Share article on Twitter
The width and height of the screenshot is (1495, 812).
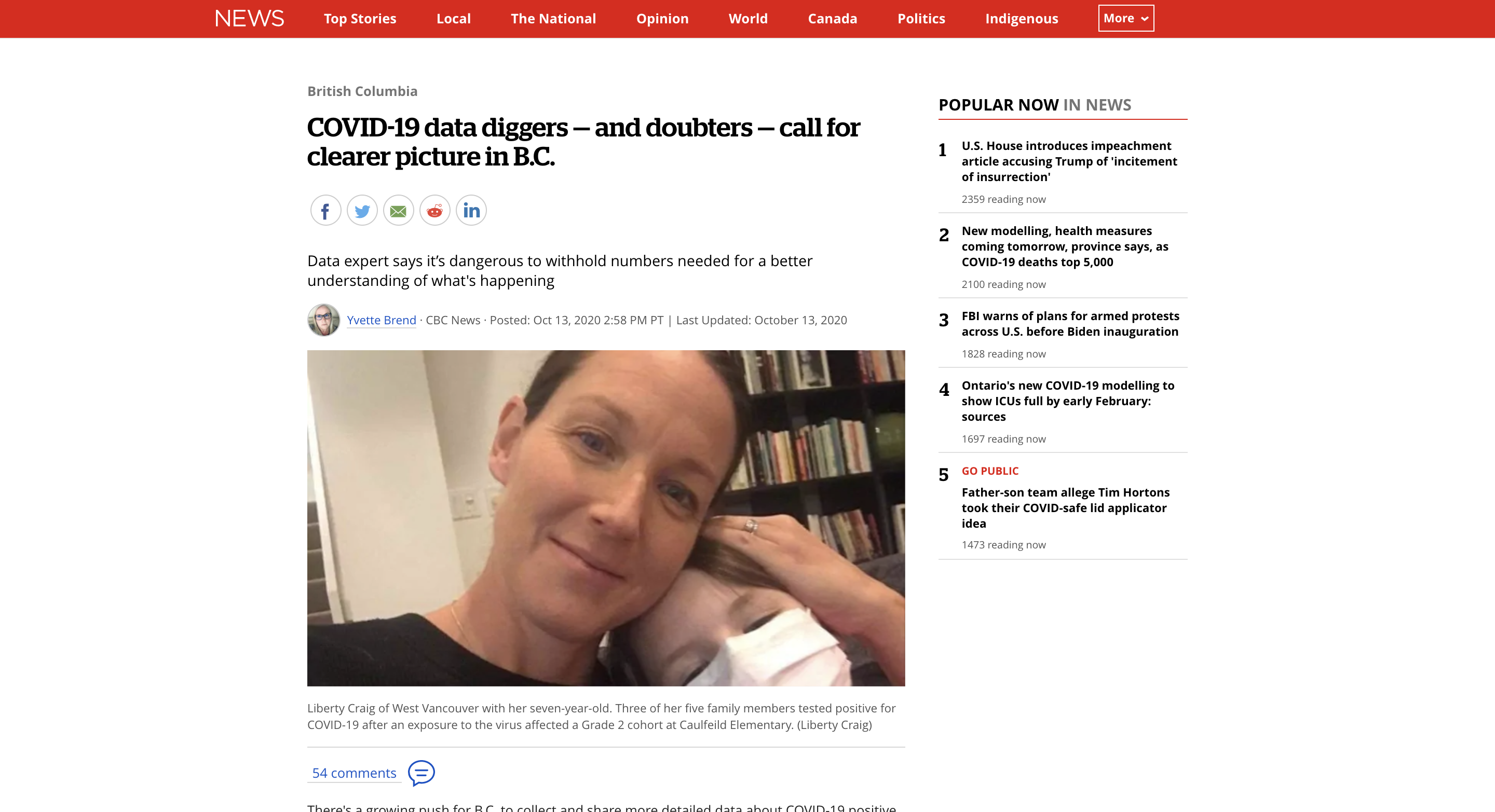[x=362, y=211]
